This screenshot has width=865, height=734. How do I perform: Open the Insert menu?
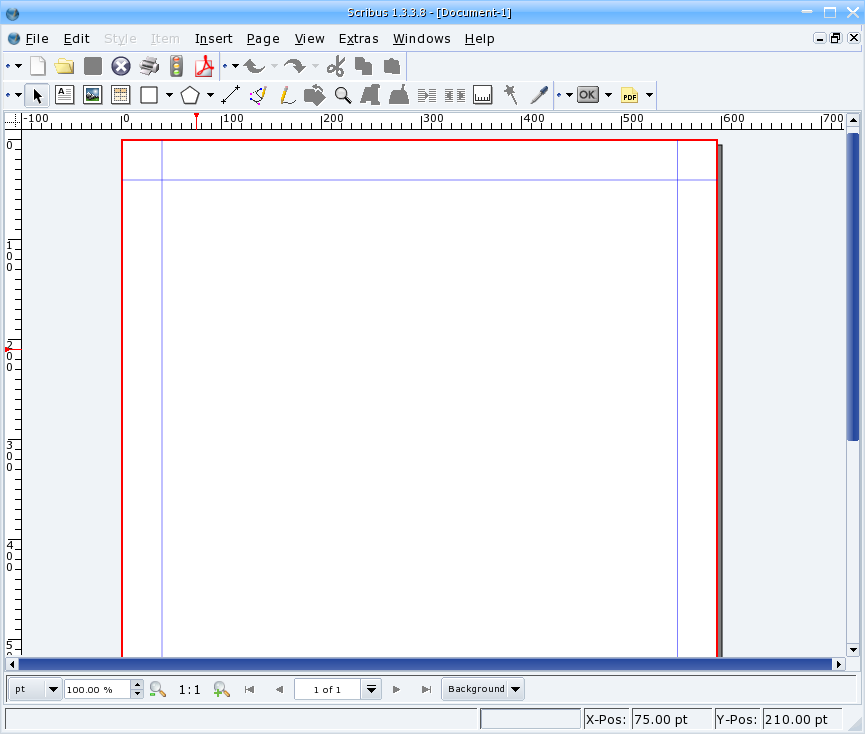pyautogui.click(x=213, y=38)
